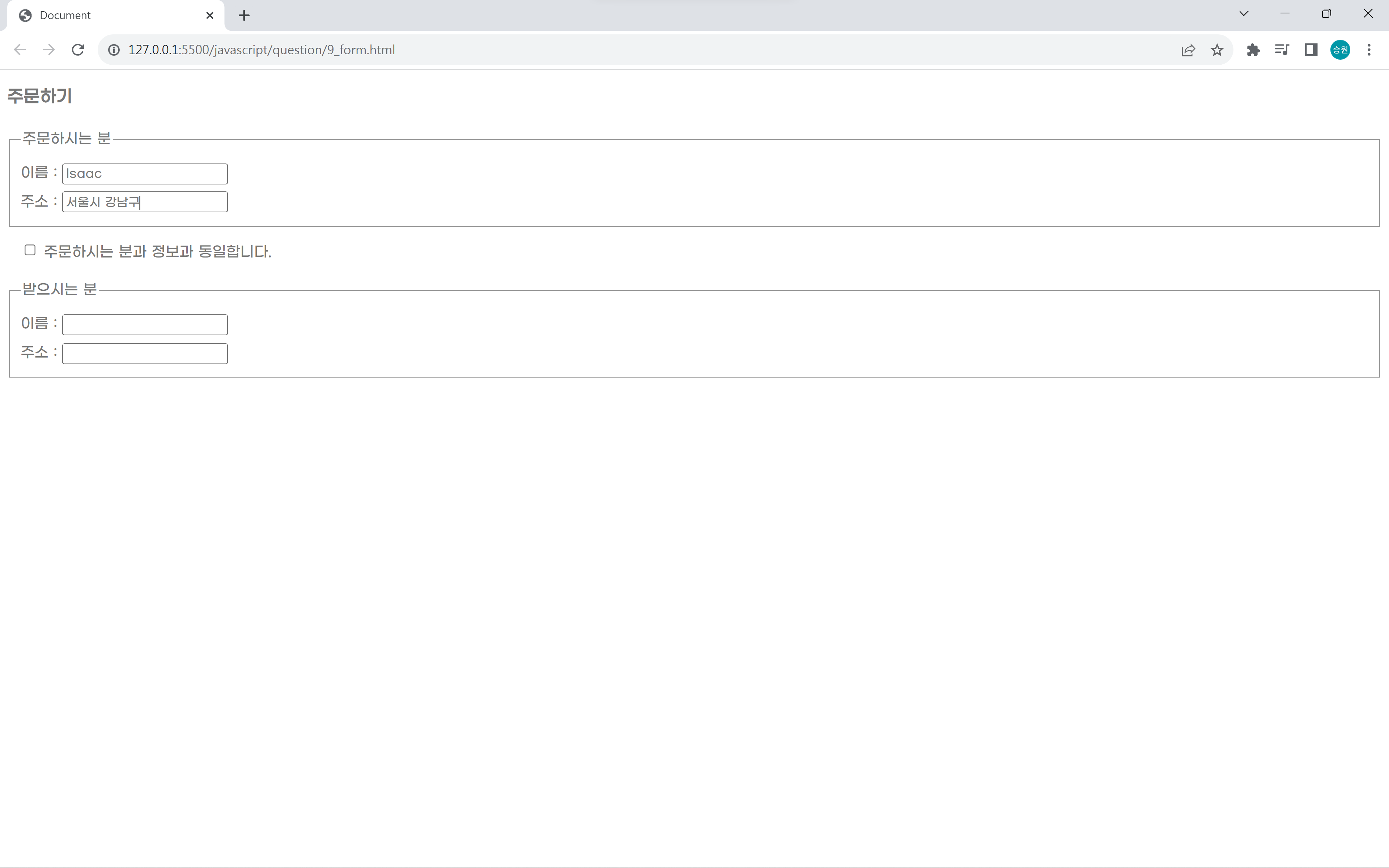Click the orderer address input field
The height and width of the screenshot is (868, 1389).
click(145, 202)
